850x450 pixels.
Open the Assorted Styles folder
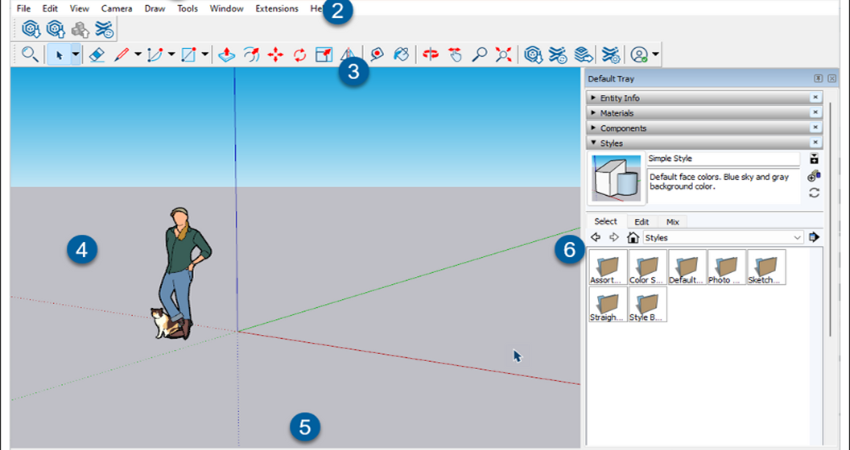point(608,267)
